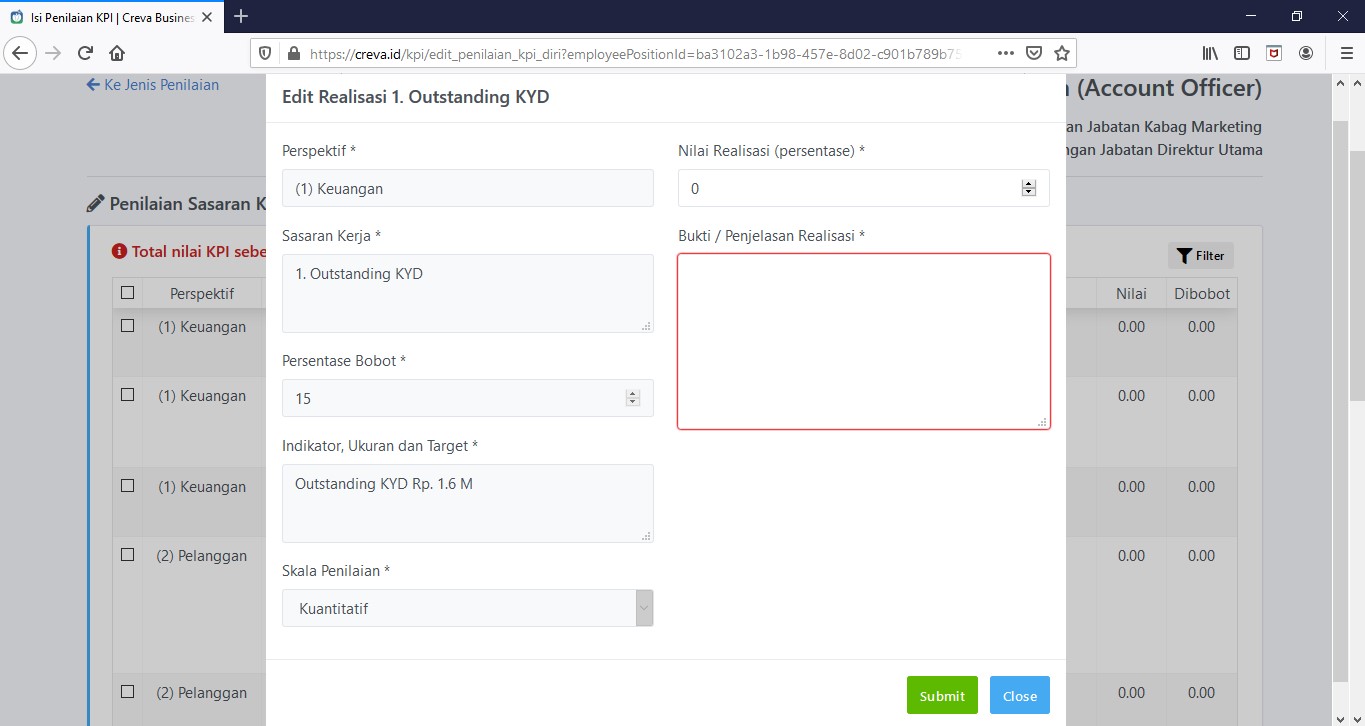Click the Nilai Realisasi spinner arrows
The width and height of the screenshot is (1365, 726).
click(1028, 188)
